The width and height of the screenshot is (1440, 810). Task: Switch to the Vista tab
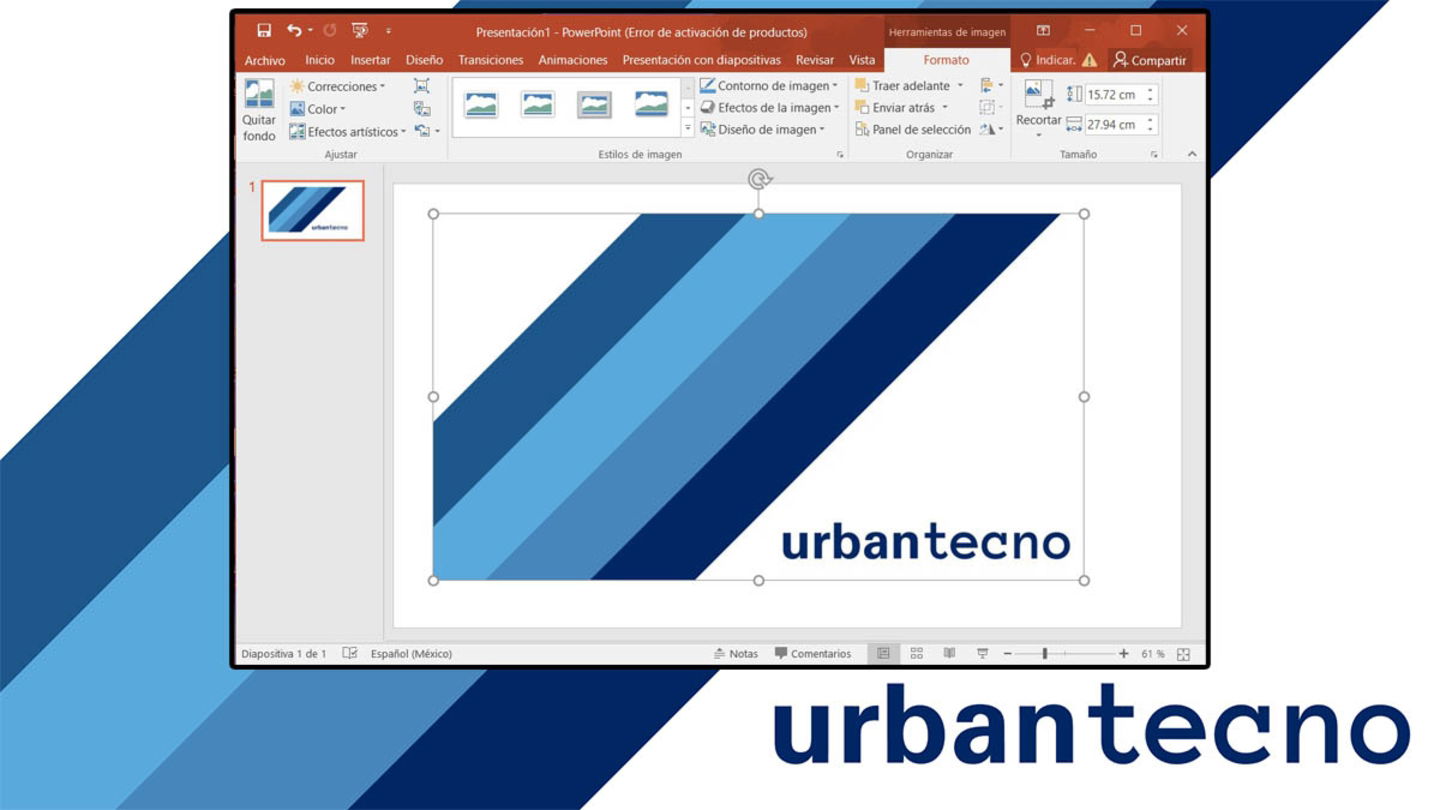click(x=862, y=60)
